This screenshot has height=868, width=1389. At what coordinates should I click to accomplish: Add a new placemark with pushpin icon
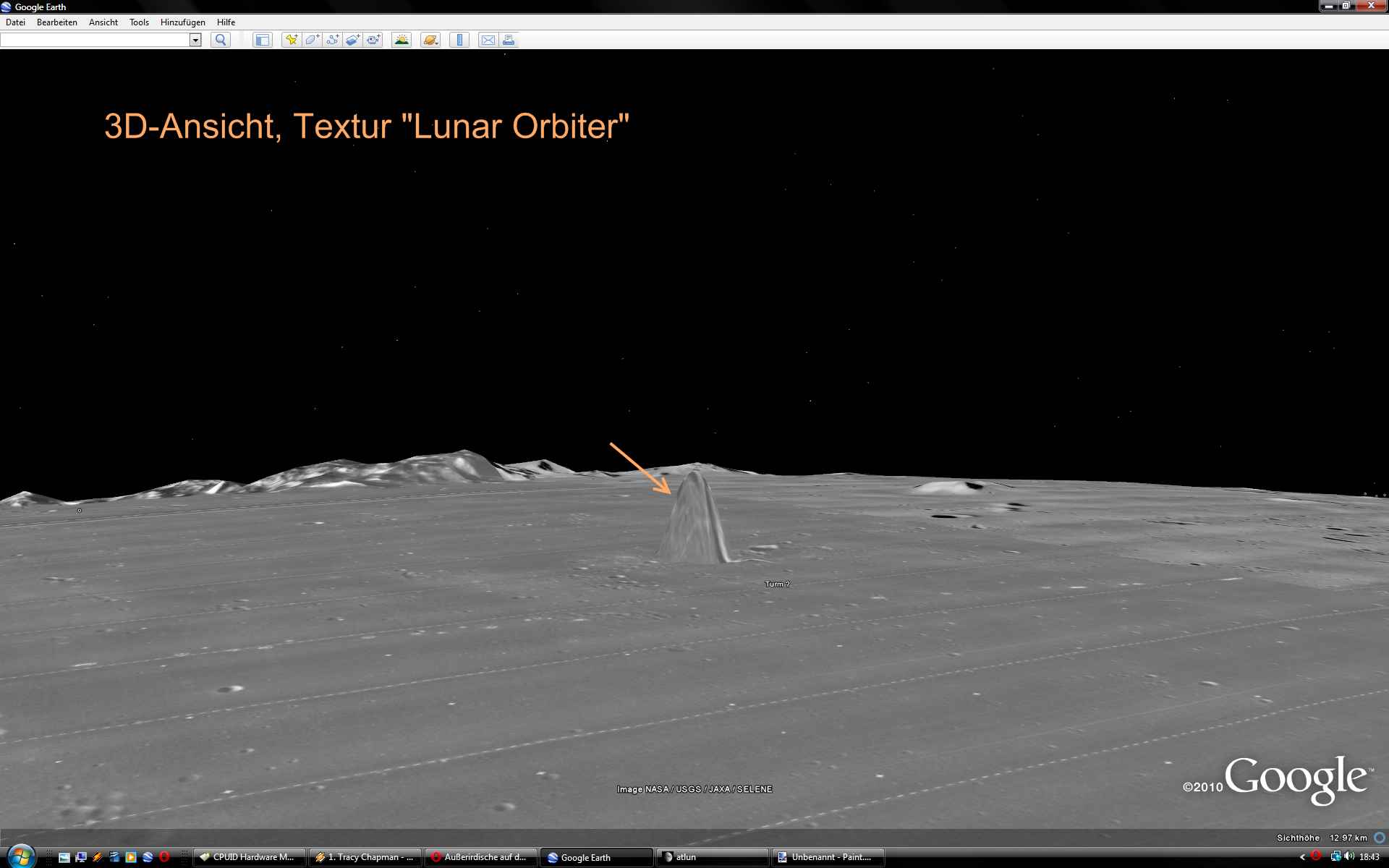(x=292, y=40)
